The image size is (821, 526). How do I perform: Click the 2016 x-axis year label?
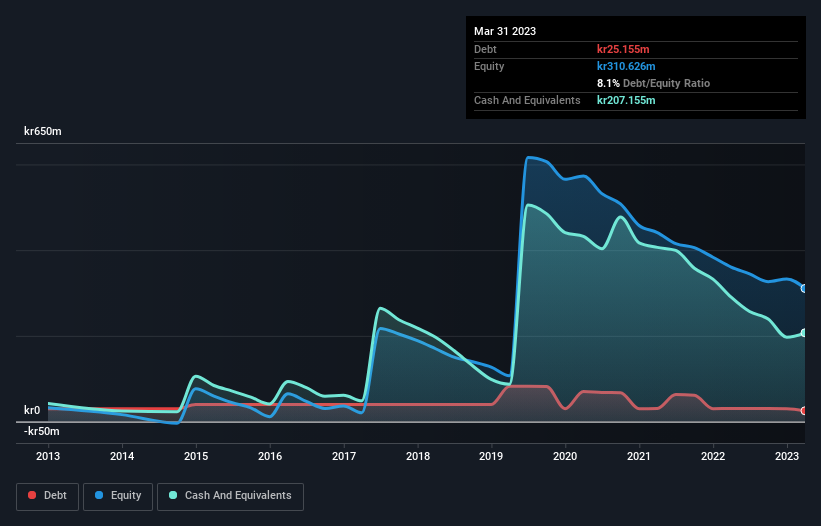tap(270, 456)
